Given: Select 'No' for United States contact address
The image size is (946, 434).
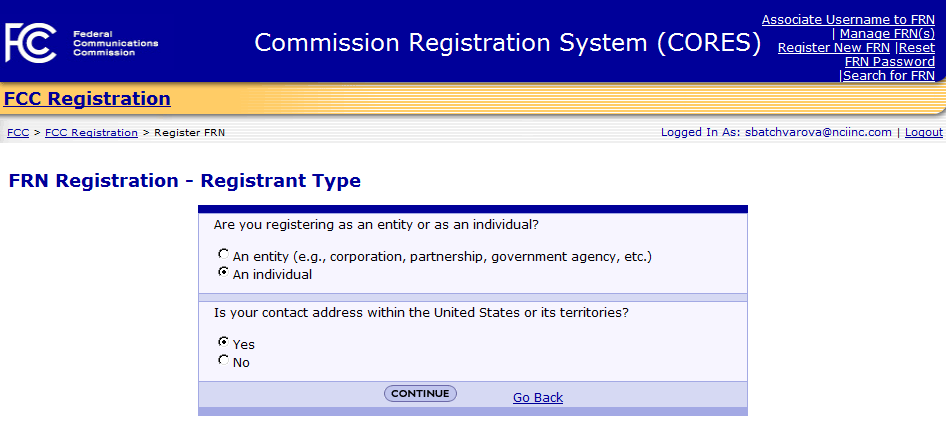Looking at the screenshot, I should tap(223, 360).
